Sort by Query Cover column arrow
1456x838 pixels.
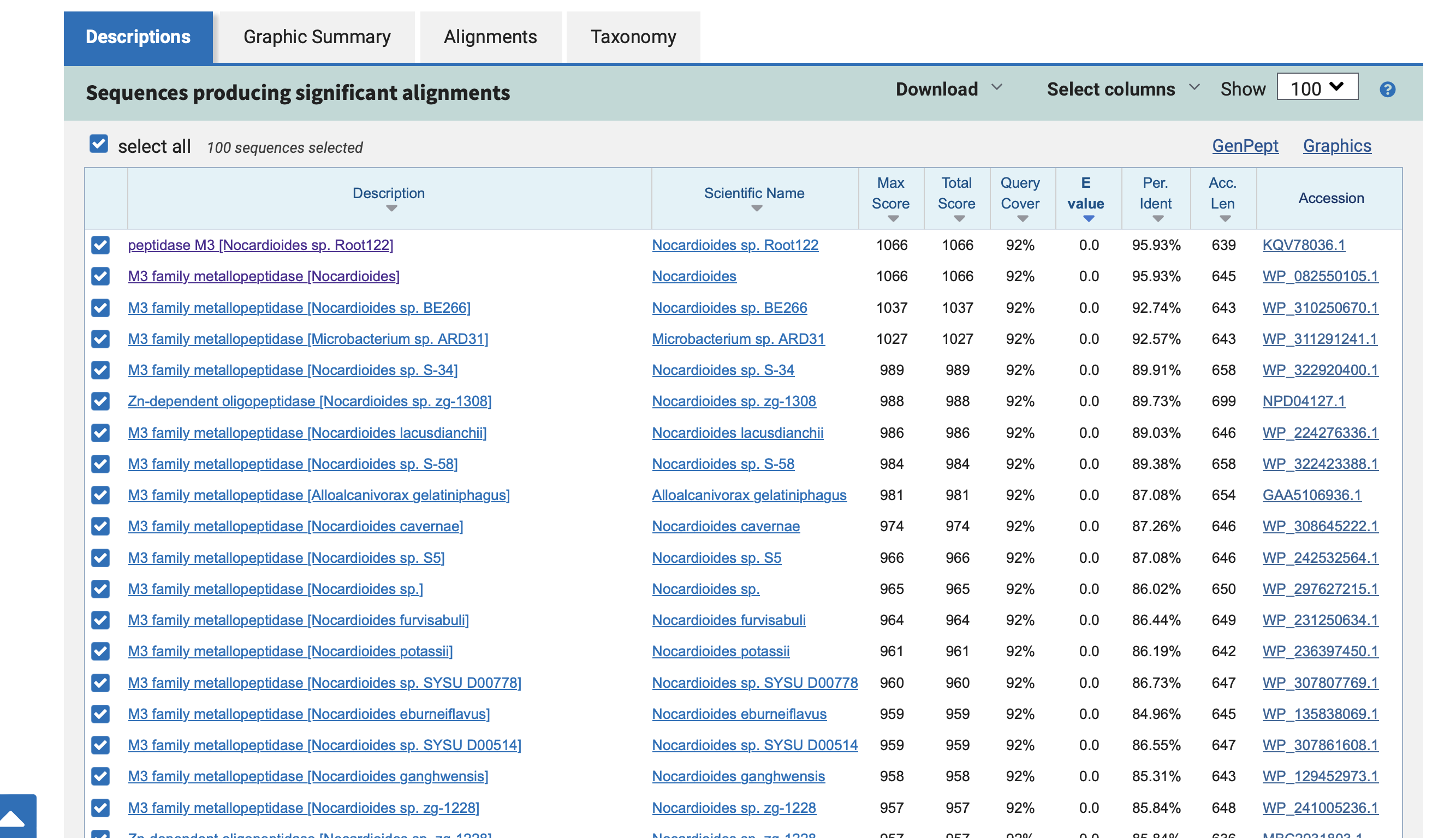click(1022, 219)
